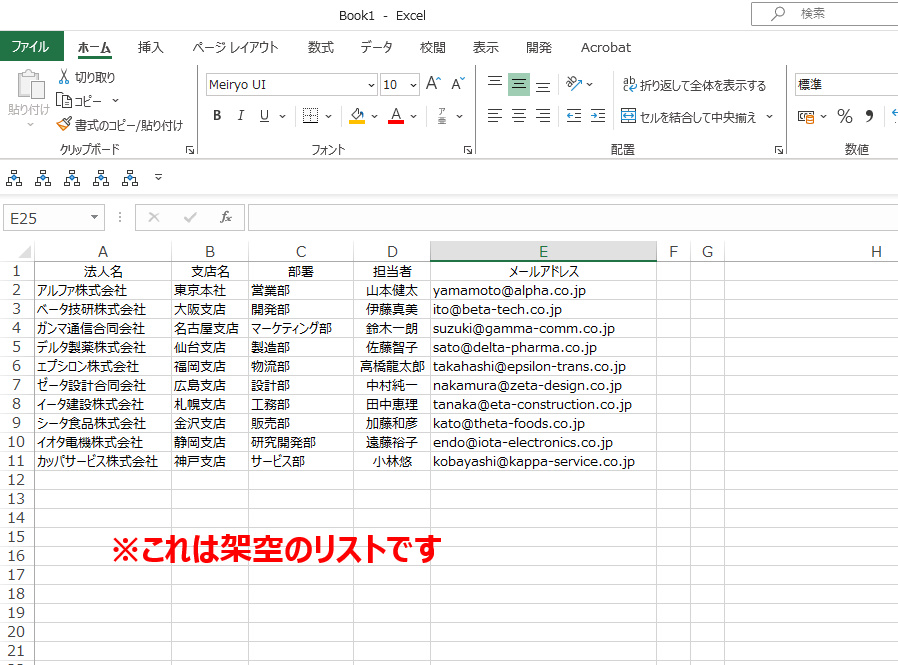Open fill color palette arrow
Screen dimensions: 898x665
(x=375, y=116)
